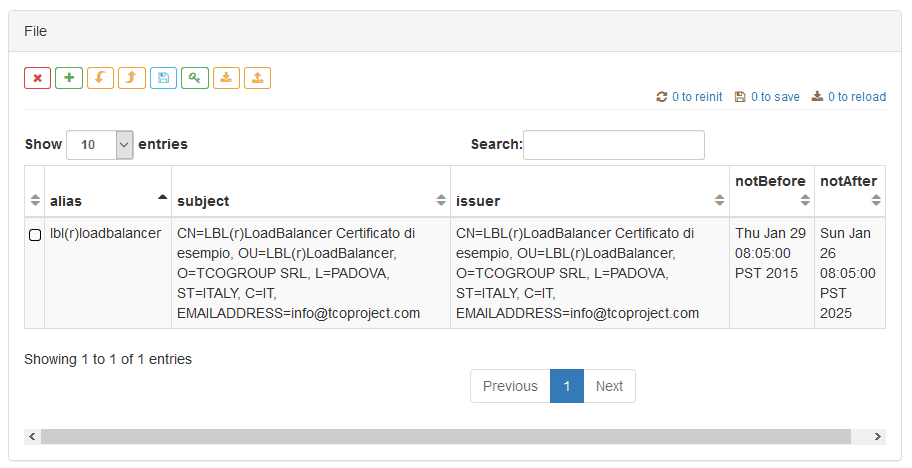Sort the table by issuer column
Screen dimensions: 912x468
(x=590, y=191)
